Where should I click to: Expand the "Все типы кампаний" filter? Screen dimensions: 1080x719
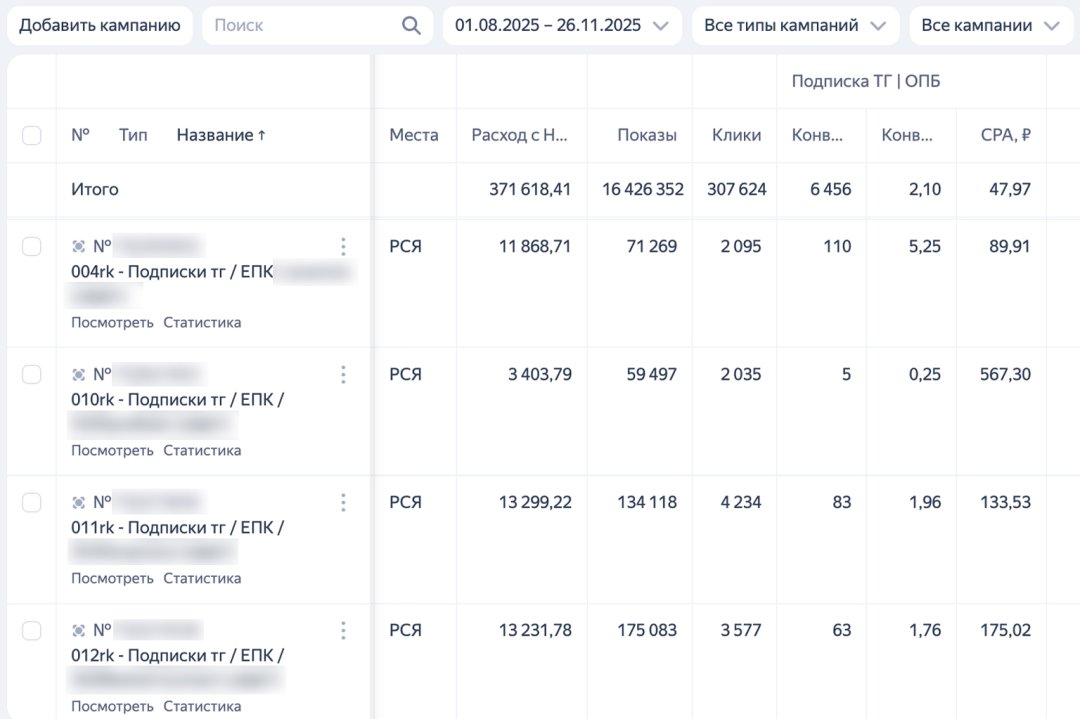(x=795, y=26)
